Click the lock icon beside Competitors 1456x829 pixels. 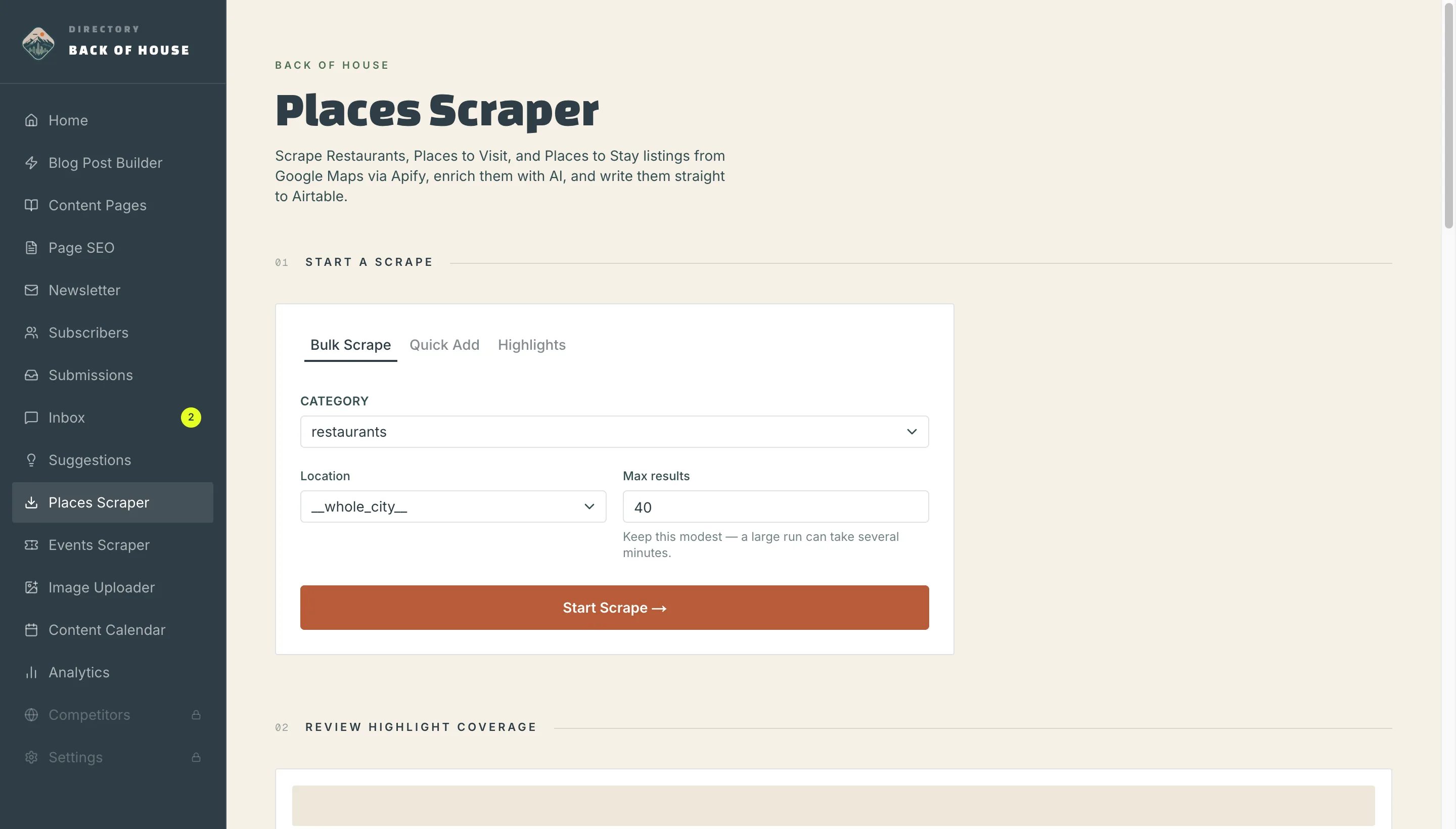pos(196,715)
